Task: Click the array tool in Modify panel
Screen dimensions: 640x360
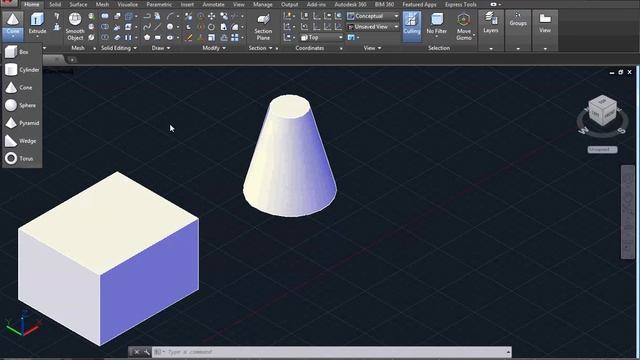Action: click(x=235, y=38)
